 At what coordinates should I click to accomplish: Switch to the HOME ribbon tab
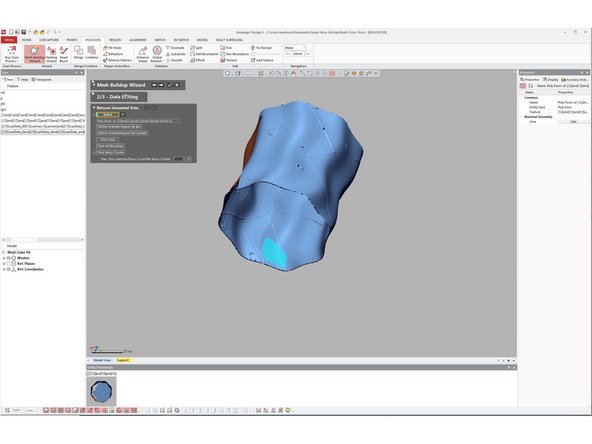[x=26, y=40]
